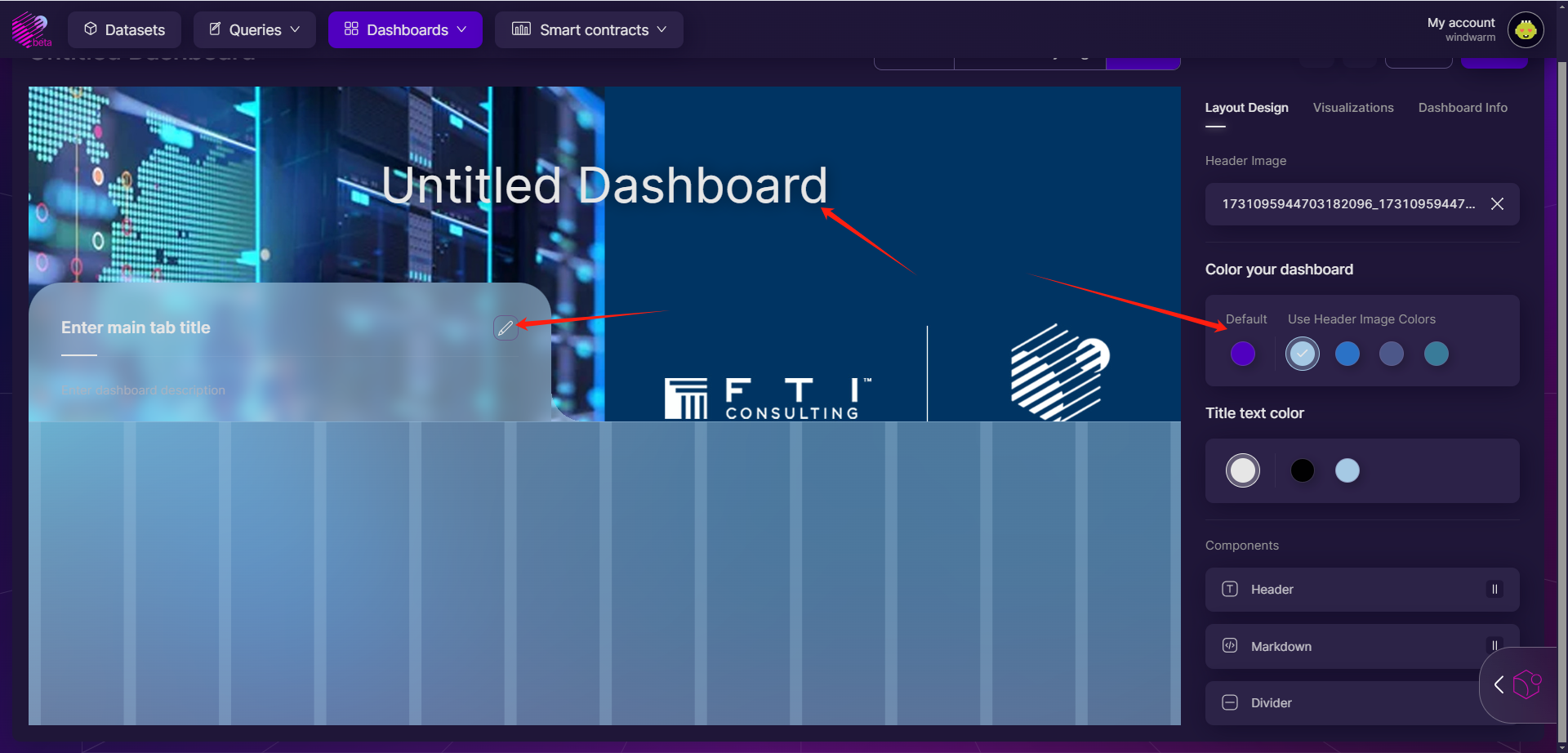Open the Dashboards dropdown menu
Viewport: 1568px width, 753px height.
coord(405,30)
